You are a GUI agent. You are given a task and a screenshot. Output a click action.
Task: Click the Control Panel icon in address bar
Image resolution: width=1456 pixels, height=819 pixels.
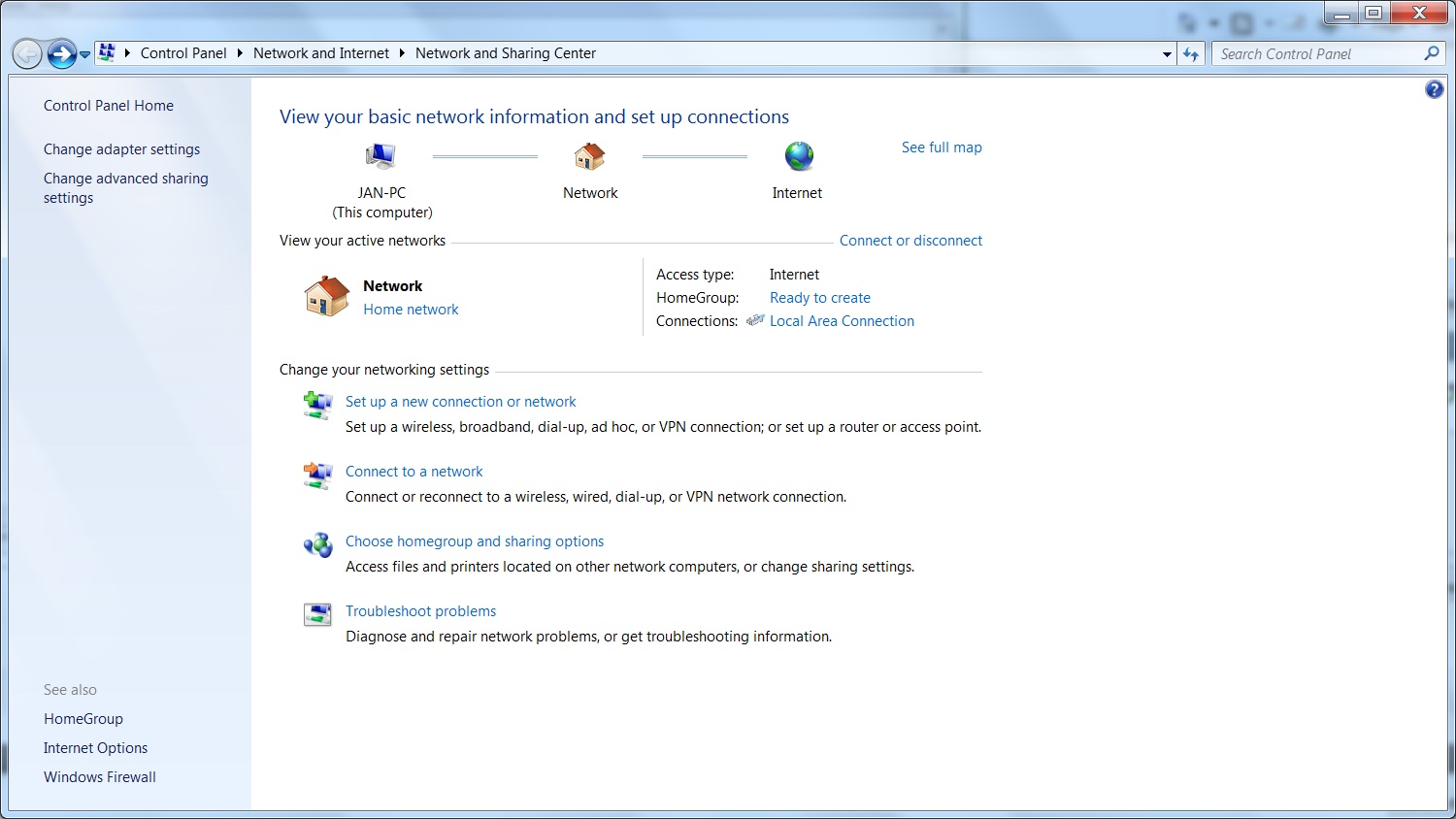107,52
